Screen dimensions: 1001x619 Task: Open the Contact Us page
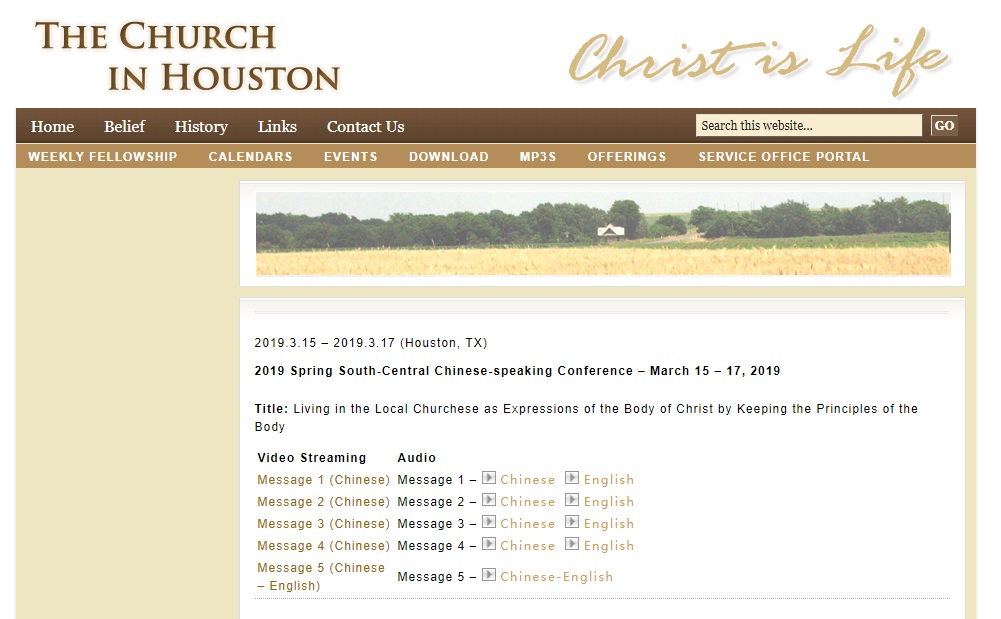[365, 127]
